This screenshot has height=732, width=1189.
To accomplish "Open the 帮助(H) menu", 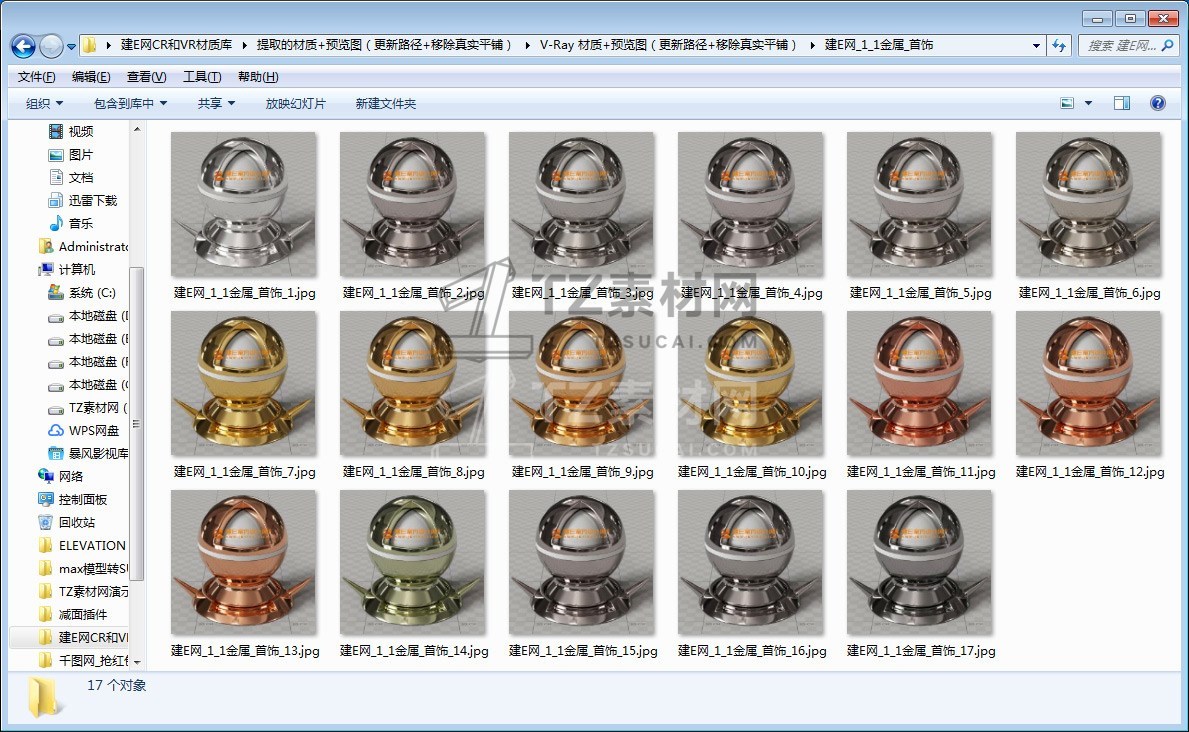I will point(258,77).
